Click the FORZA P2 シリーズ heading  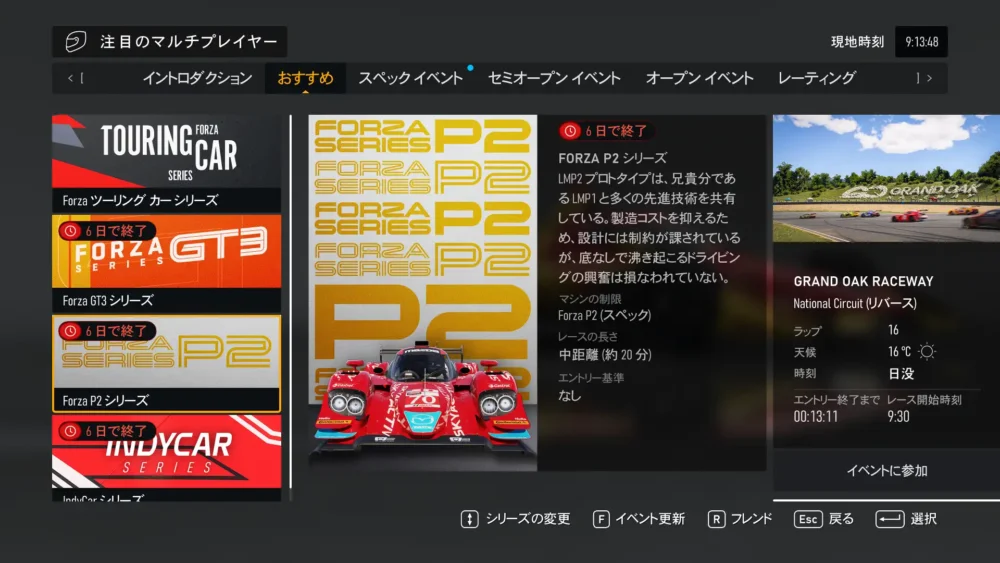pyautogui.click(x=612, y=158)
